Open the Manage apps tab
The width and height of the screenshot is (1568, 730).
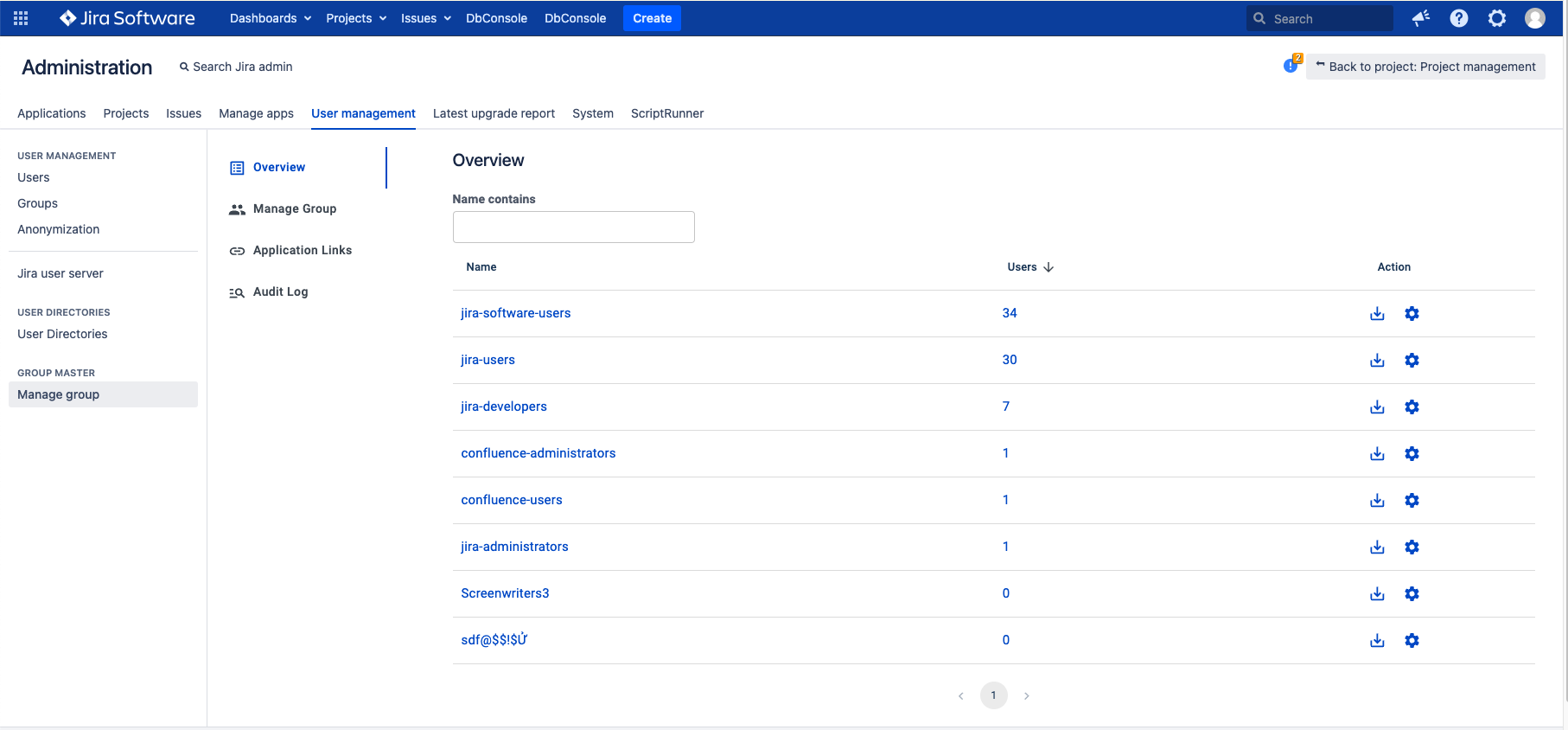[x=256, y=113]
